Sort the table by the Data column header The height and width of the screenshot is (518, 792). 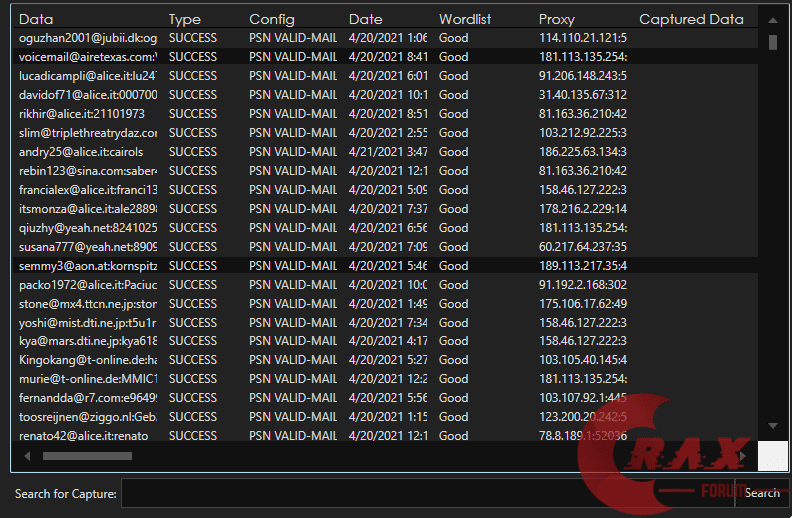point(36,19)
